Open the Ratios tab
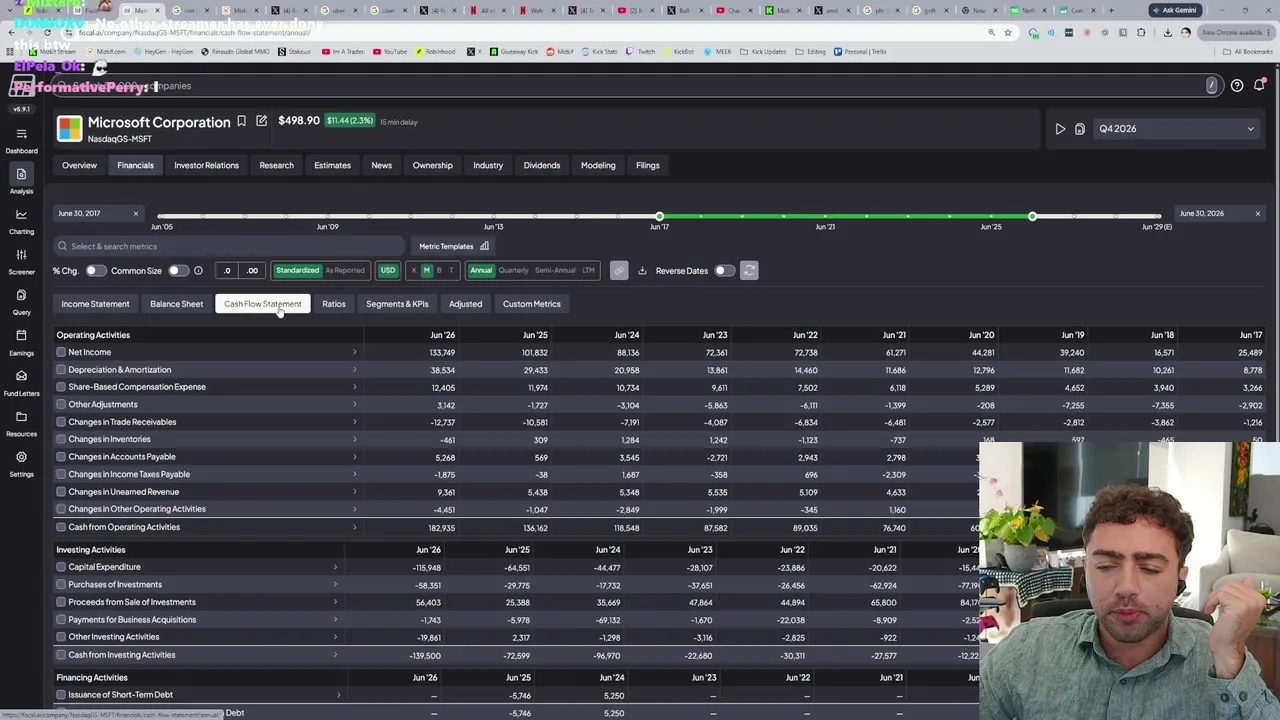1280x720 pixels. [x=334, y=304]
